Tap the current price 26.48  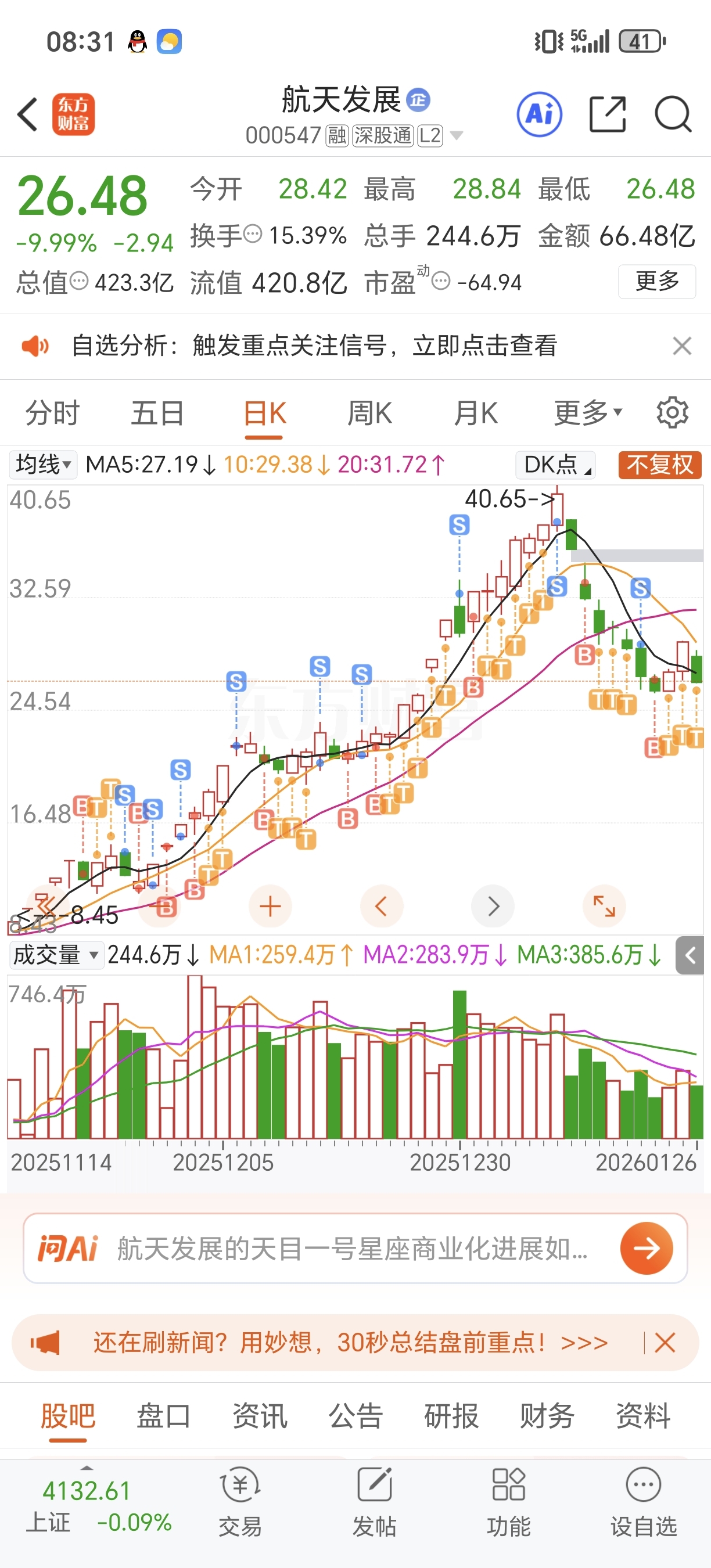point(82,195)
